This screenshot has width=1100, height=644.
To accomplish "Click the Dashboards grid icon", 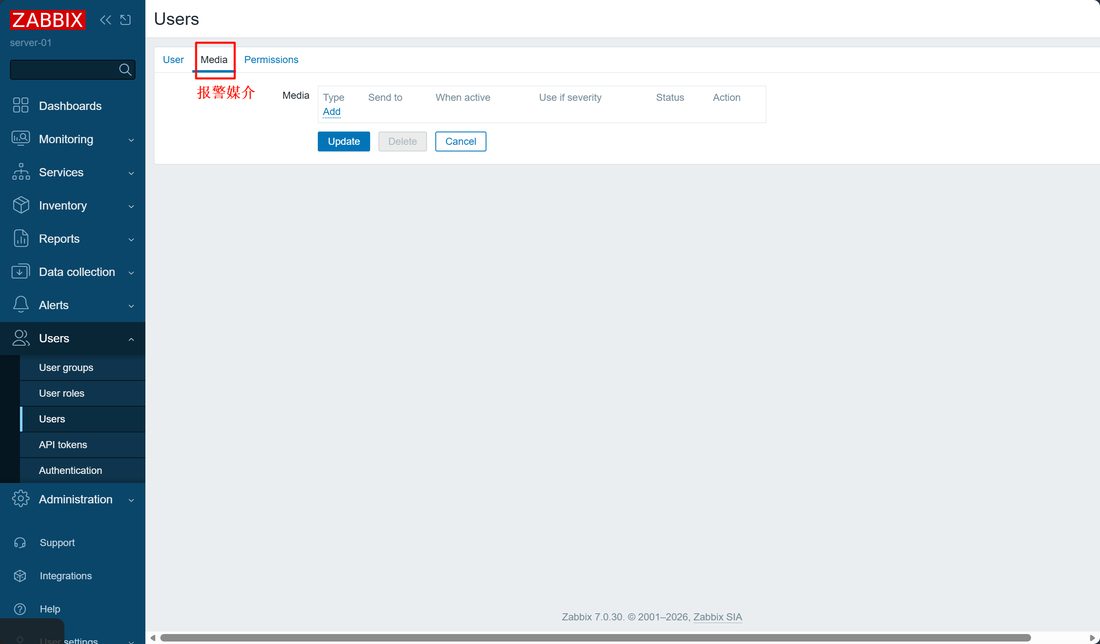I will [x=21, y=105].
